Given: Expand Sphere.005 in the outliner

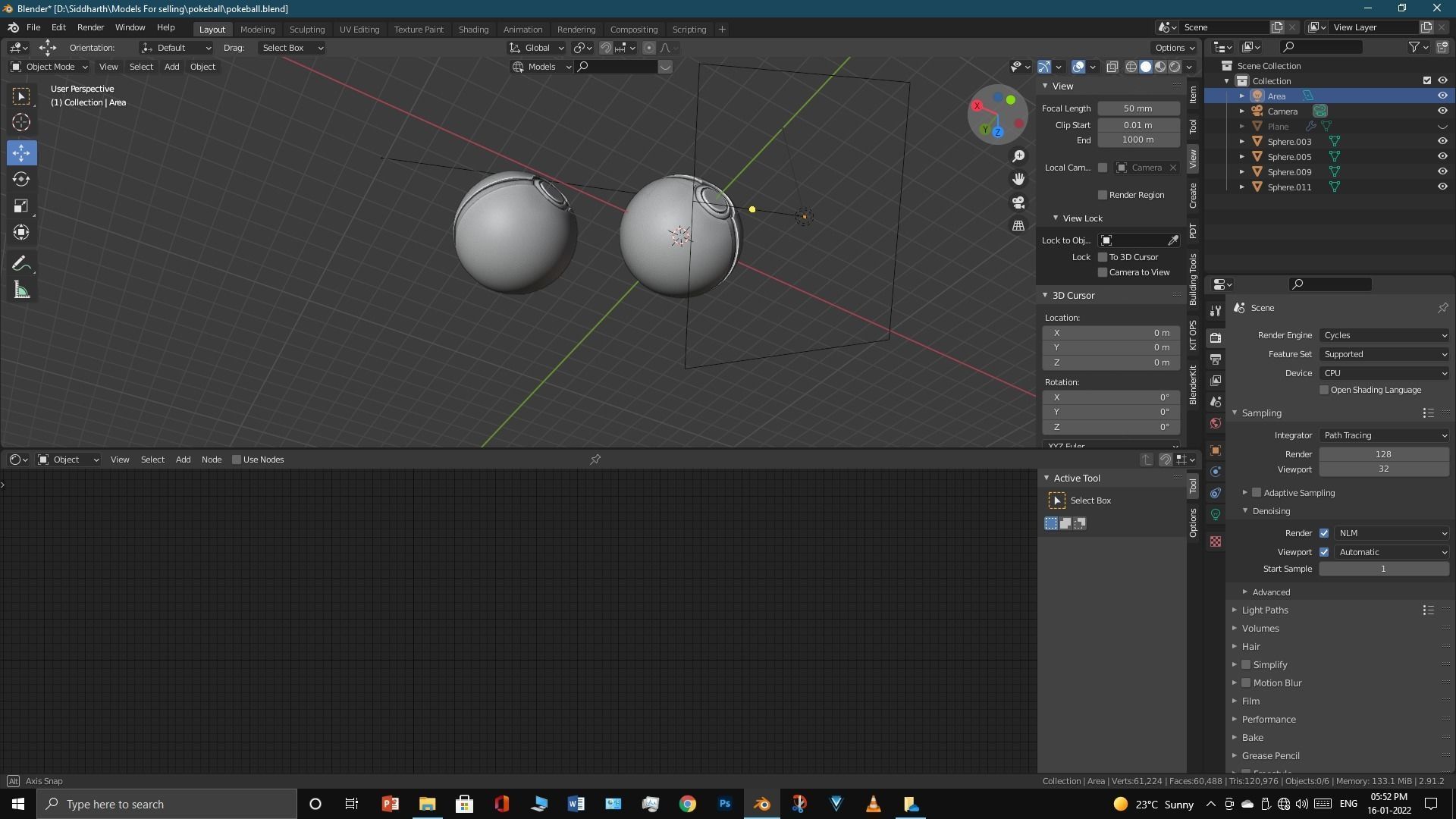Looking at the screenshot, I should [x=1241, y=157].
